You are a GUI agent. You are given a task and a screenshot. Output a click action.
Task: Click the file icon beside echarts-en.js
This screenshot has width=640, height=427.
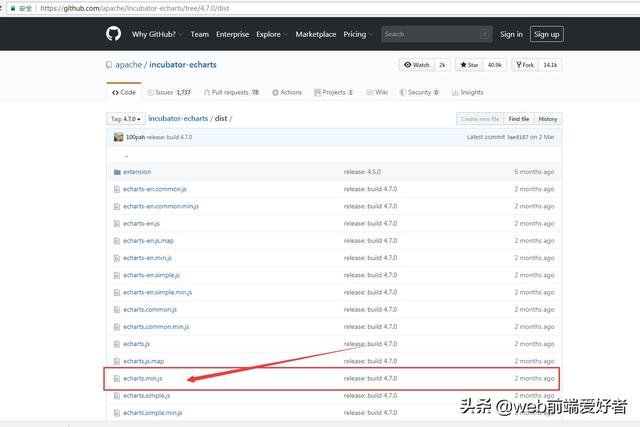coord(117,223)
